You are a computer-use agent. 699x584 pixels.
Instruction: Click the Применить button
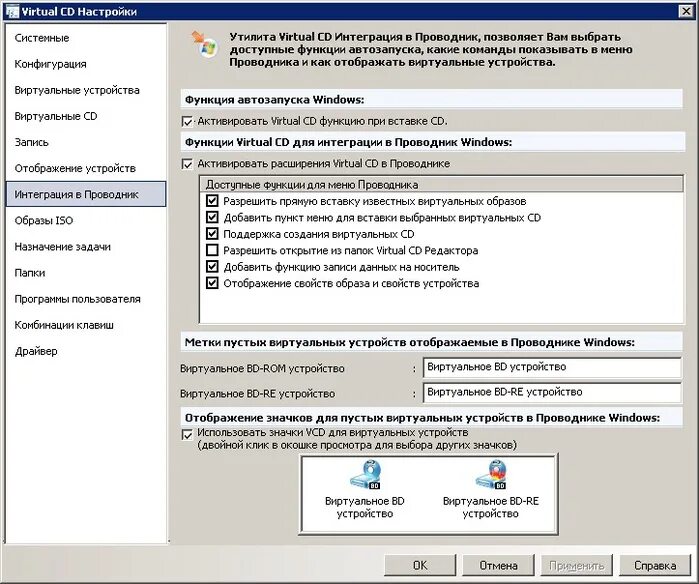576,565
